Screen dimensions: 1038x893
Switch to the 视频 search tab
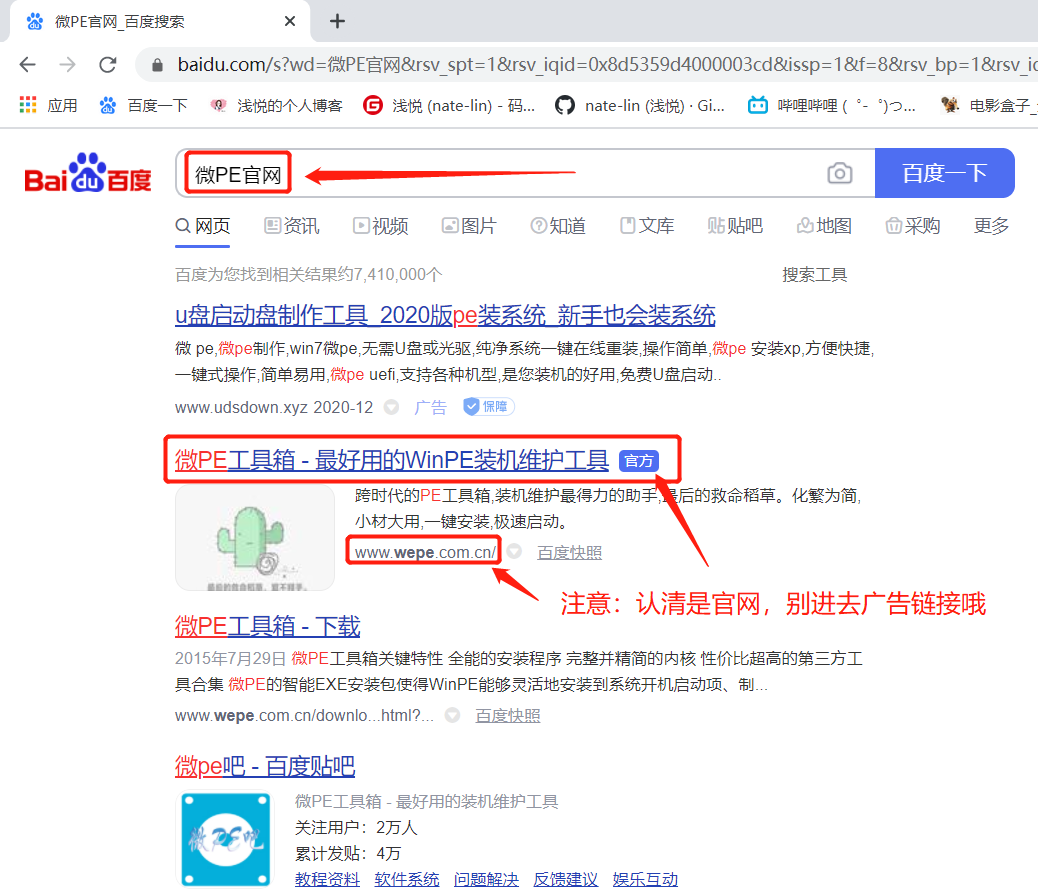380,226
